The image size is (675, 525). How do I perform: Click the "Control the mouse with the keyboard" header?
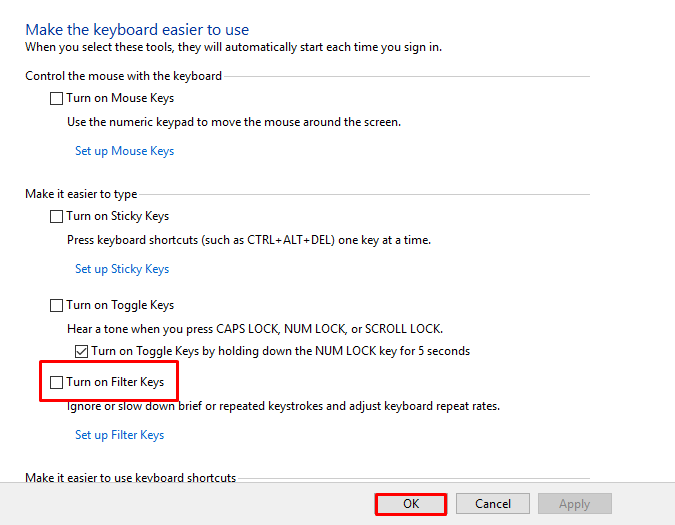[x=123, y=75]
